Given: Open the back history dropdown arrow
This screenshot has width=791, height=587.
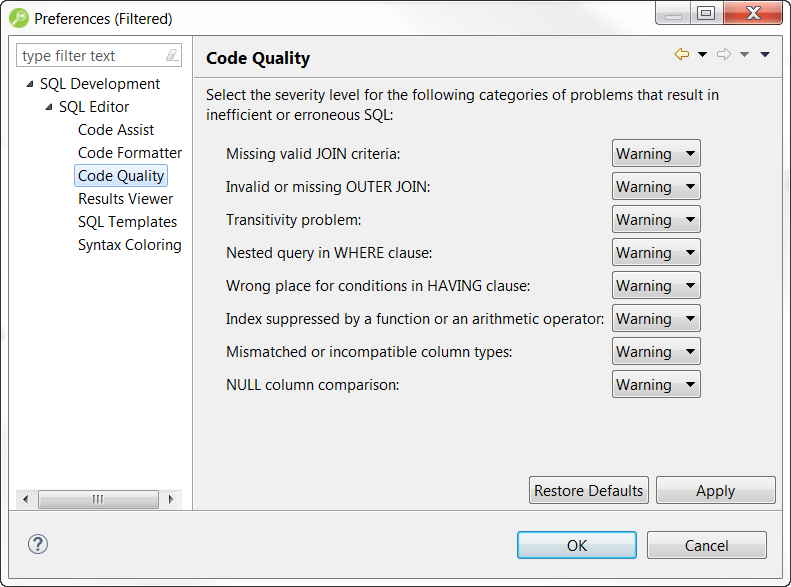Looking at the screenshot, I should tap(702, 55).
